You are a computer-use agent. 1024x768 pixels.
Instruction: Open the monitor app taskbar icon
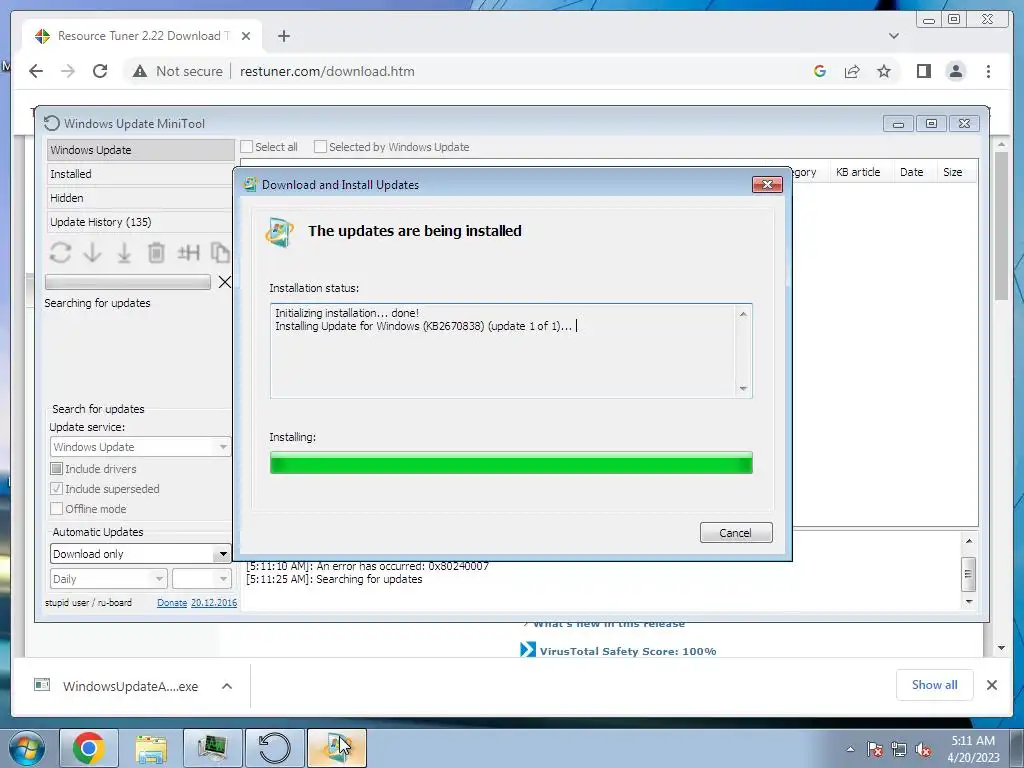(213, 748)
